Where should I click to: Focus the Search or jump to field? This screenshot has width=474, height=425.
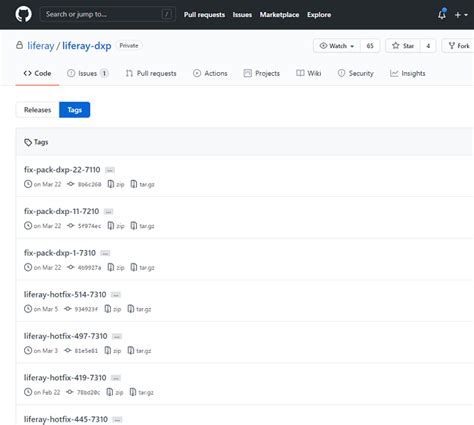click(x=108, y=14)
